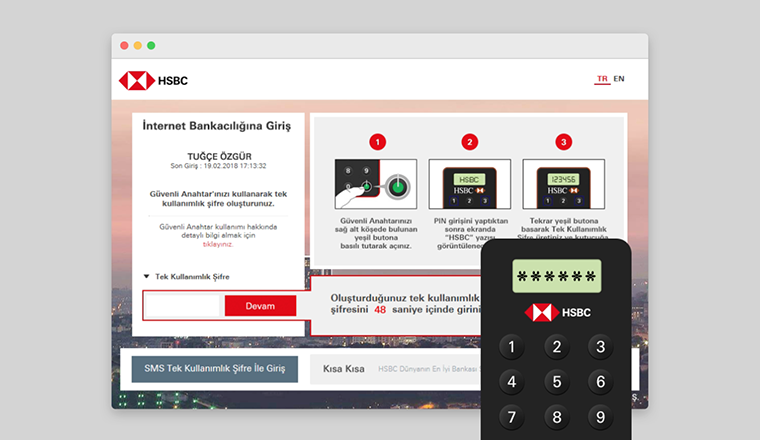Tap key 9 on the Secure Key device
The height and width of the screenshot is (440, 760).
(x=601, y=417)
